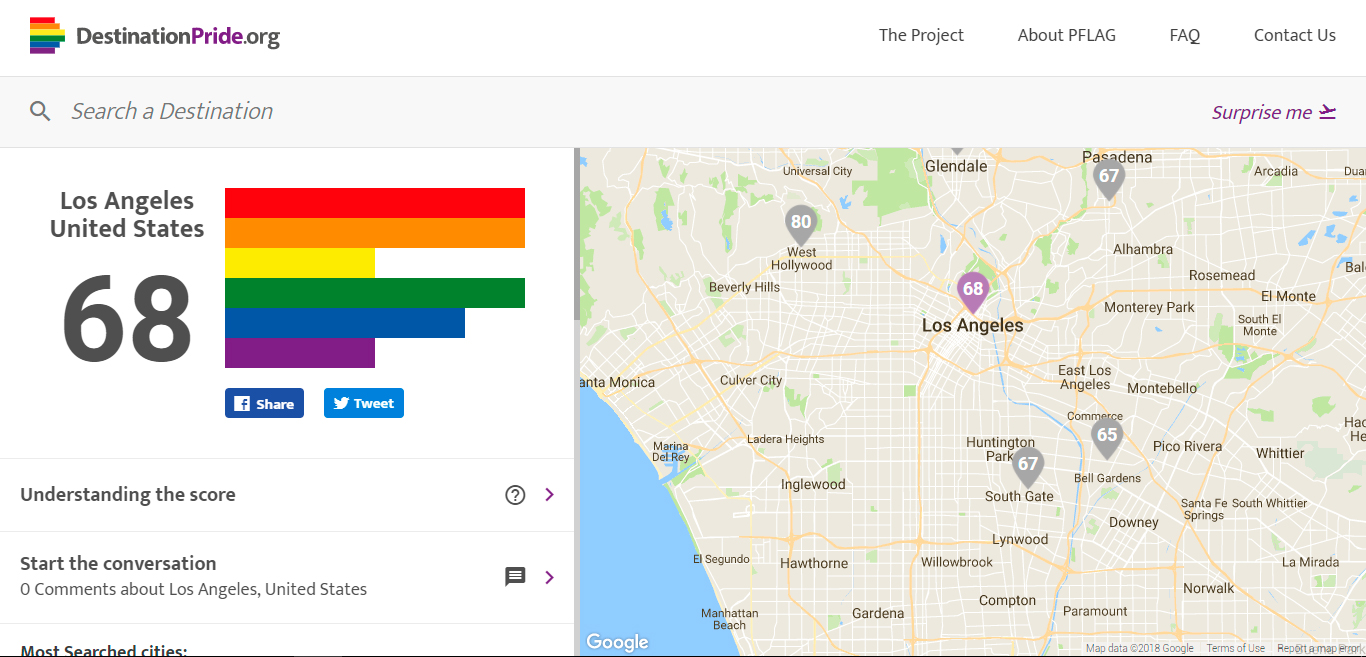Click the Norwalk map label

[1208, 588]
